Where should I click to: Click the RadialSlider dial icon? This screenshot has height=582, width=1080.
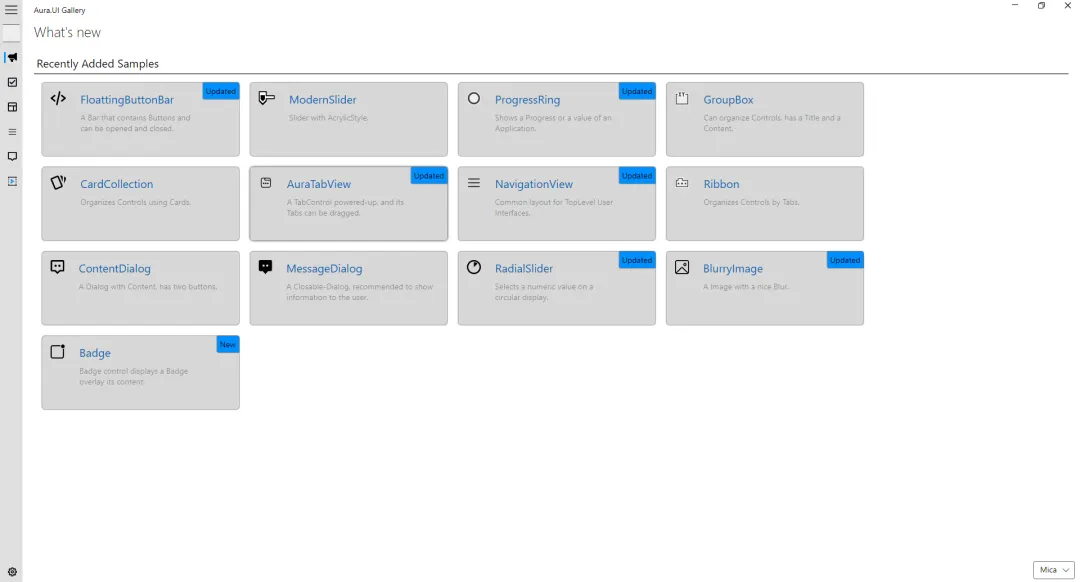tap(474, 267)
